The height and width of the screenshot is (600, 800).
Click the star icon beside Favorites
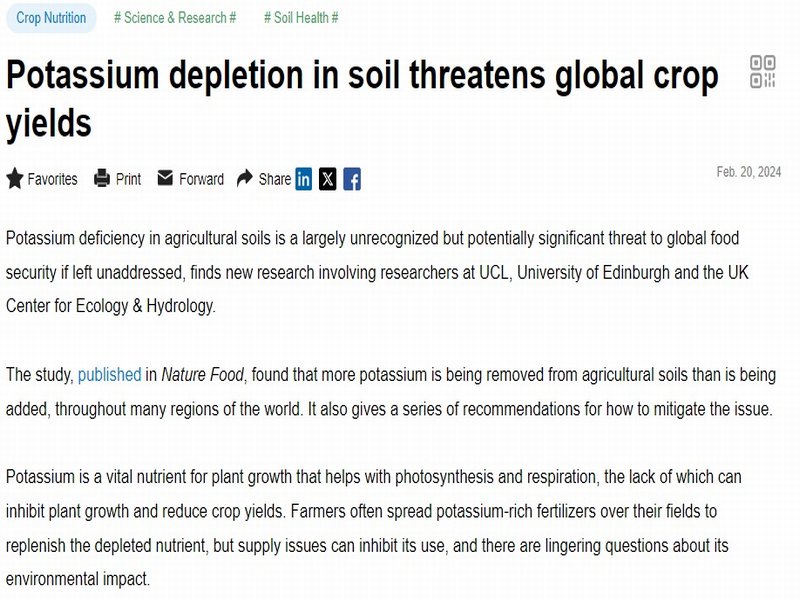(15, 179)
